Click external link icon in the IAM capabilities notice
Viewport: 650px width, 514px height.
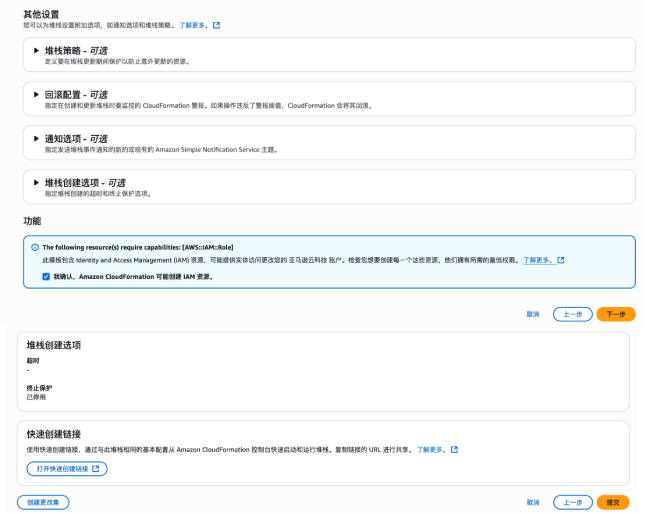tap(561, 260)
